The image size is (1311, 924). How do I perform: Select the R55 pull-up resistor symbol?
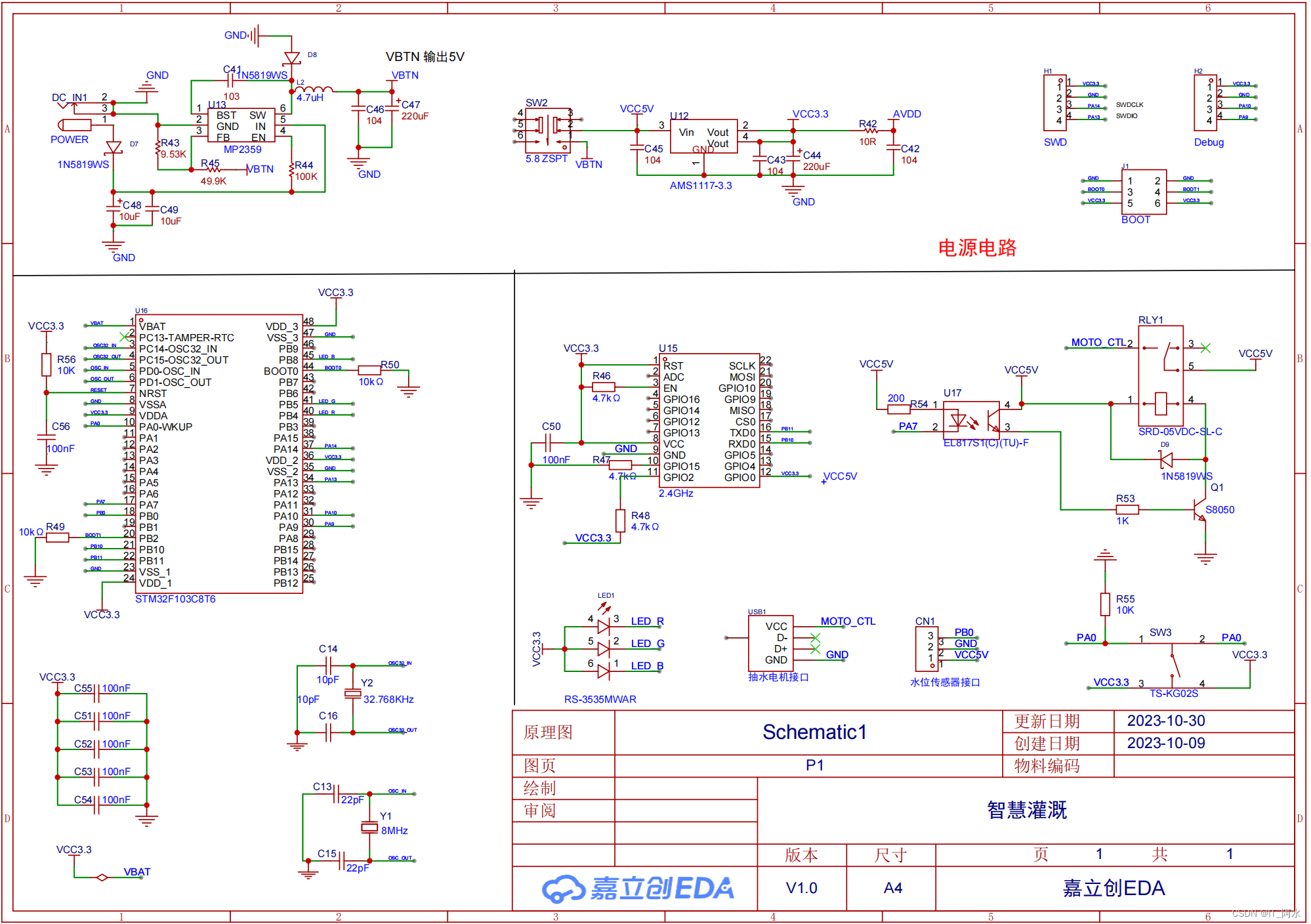[x=1105, y=604]
